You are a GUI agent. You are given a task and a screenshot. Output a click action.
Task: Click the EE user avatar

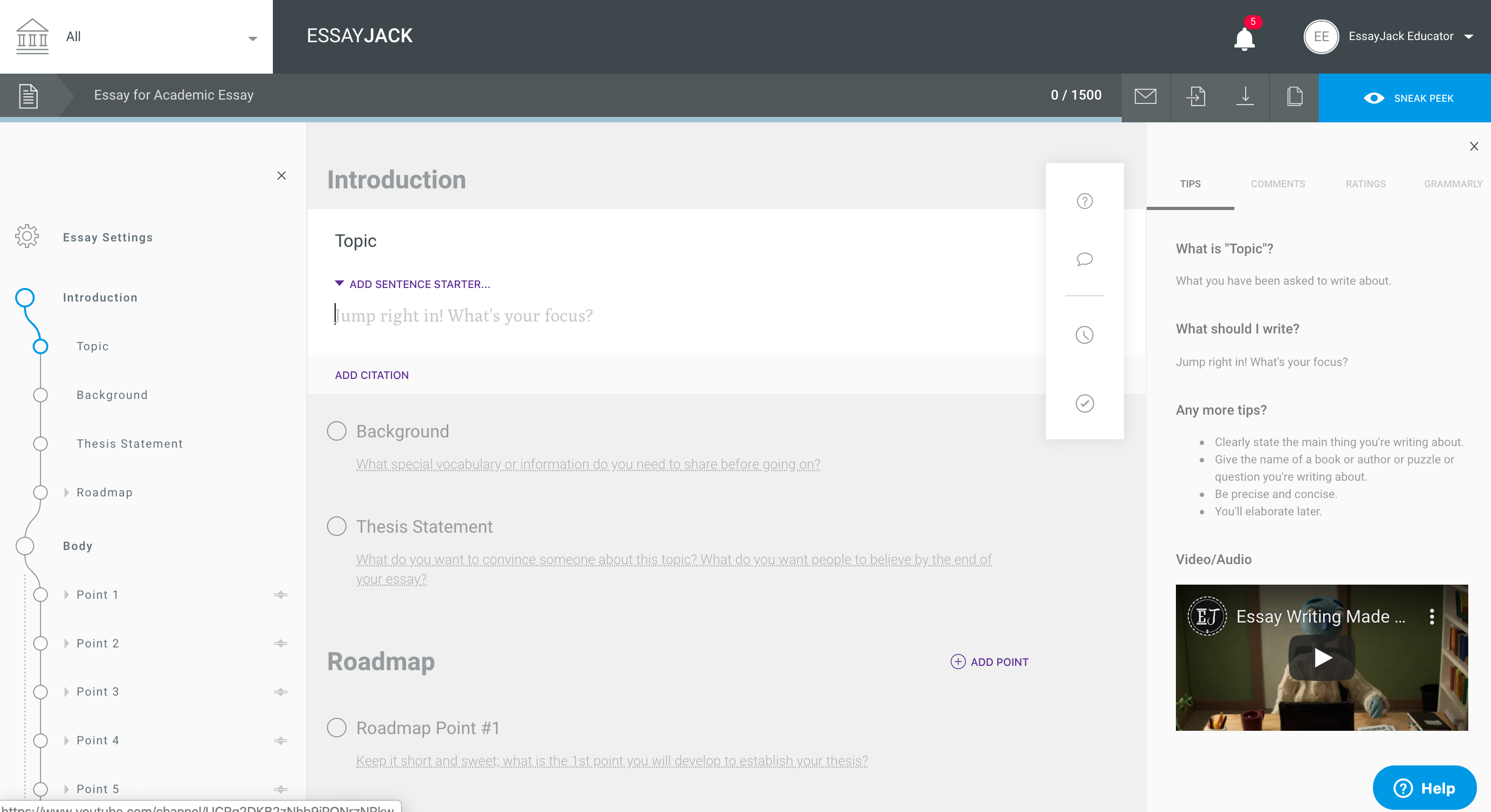tap(1321, 36)
